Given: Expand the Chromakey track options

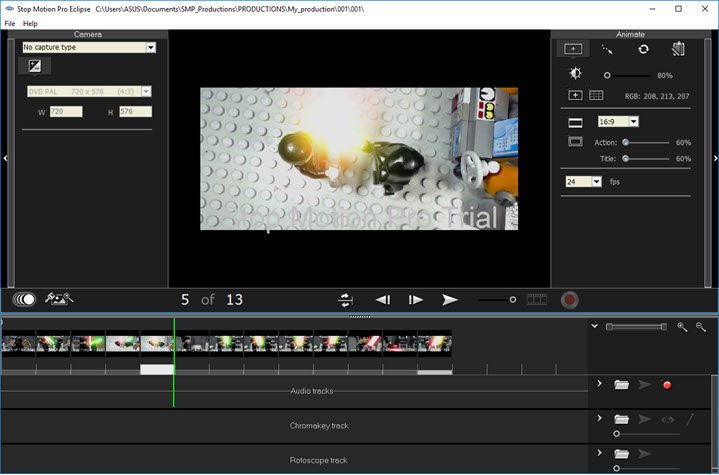Looking at the screenshot, I should 599,418.
